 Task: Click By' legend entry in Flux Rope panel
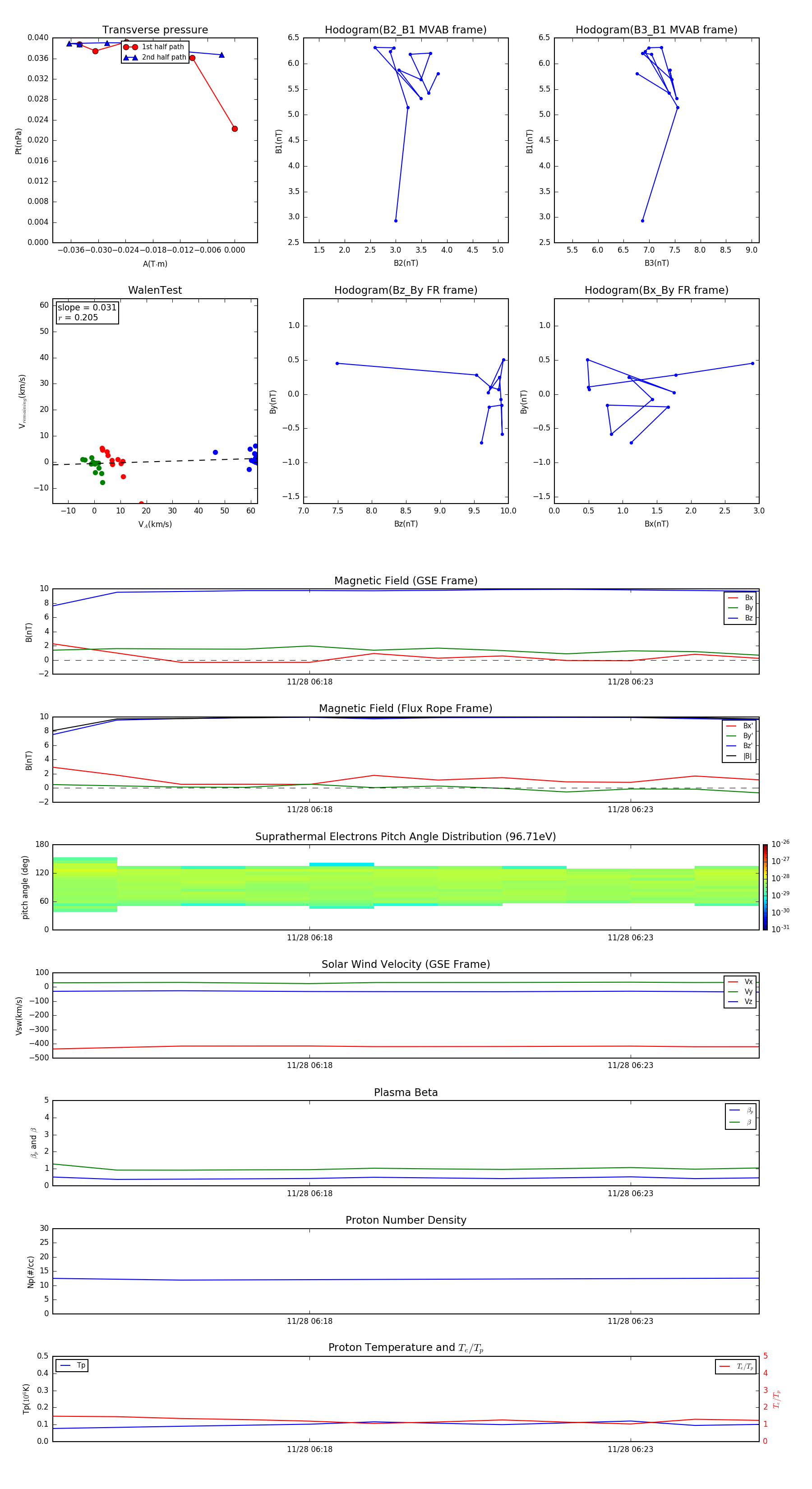click(739, 736)
